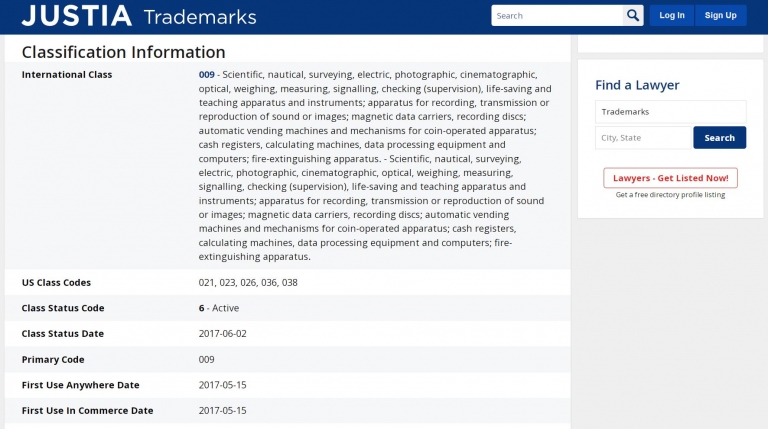Select the 6 - Active status value
Screen dimensions: 768x429
point(218,308)
